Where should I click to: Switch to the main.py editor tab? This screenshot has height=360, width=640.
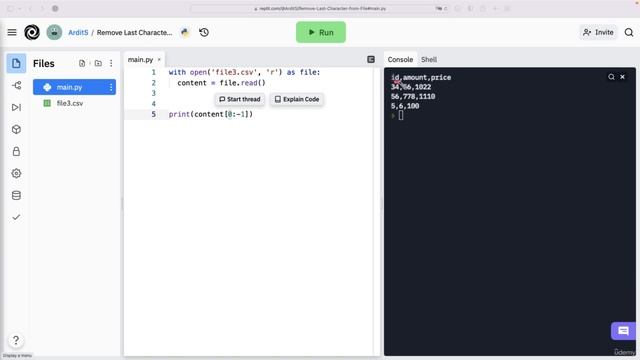140,60
